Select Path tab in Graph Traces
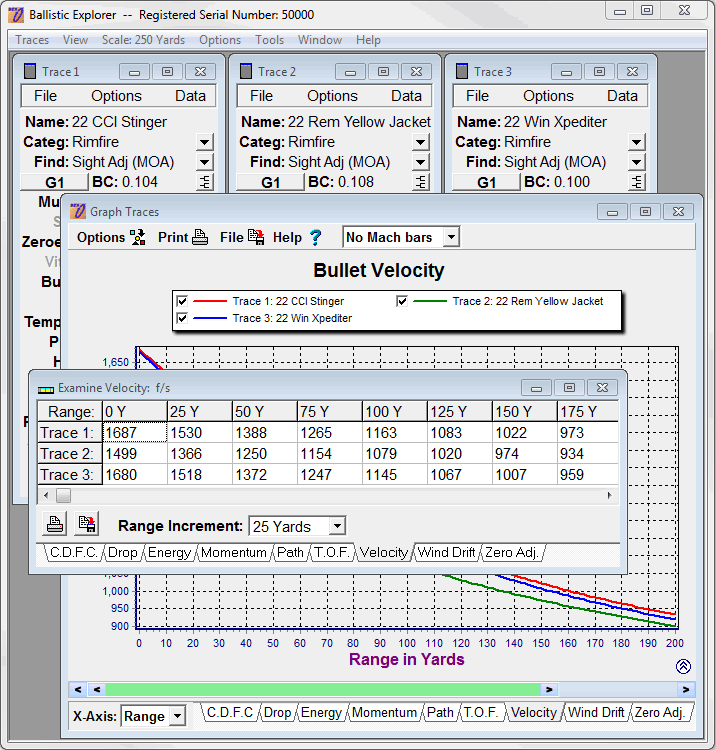This screenshot has height=750, width=716. click(x=440, y=712)
